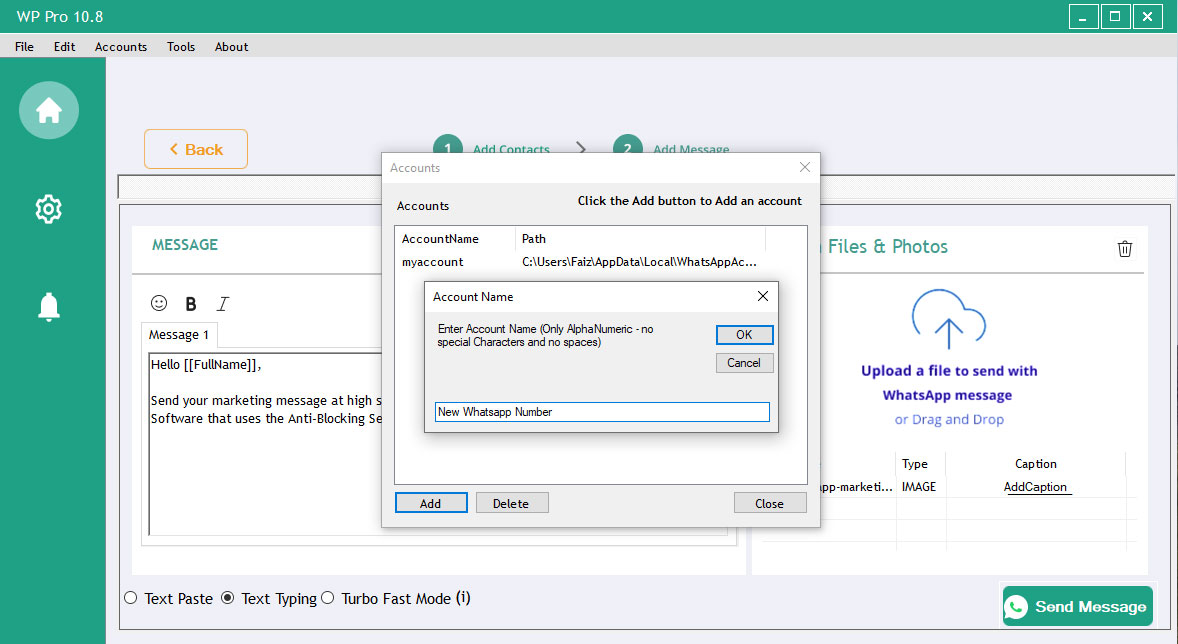Enable Turbo Fast Mode option
1178x644 pixels.
(326, 598)
